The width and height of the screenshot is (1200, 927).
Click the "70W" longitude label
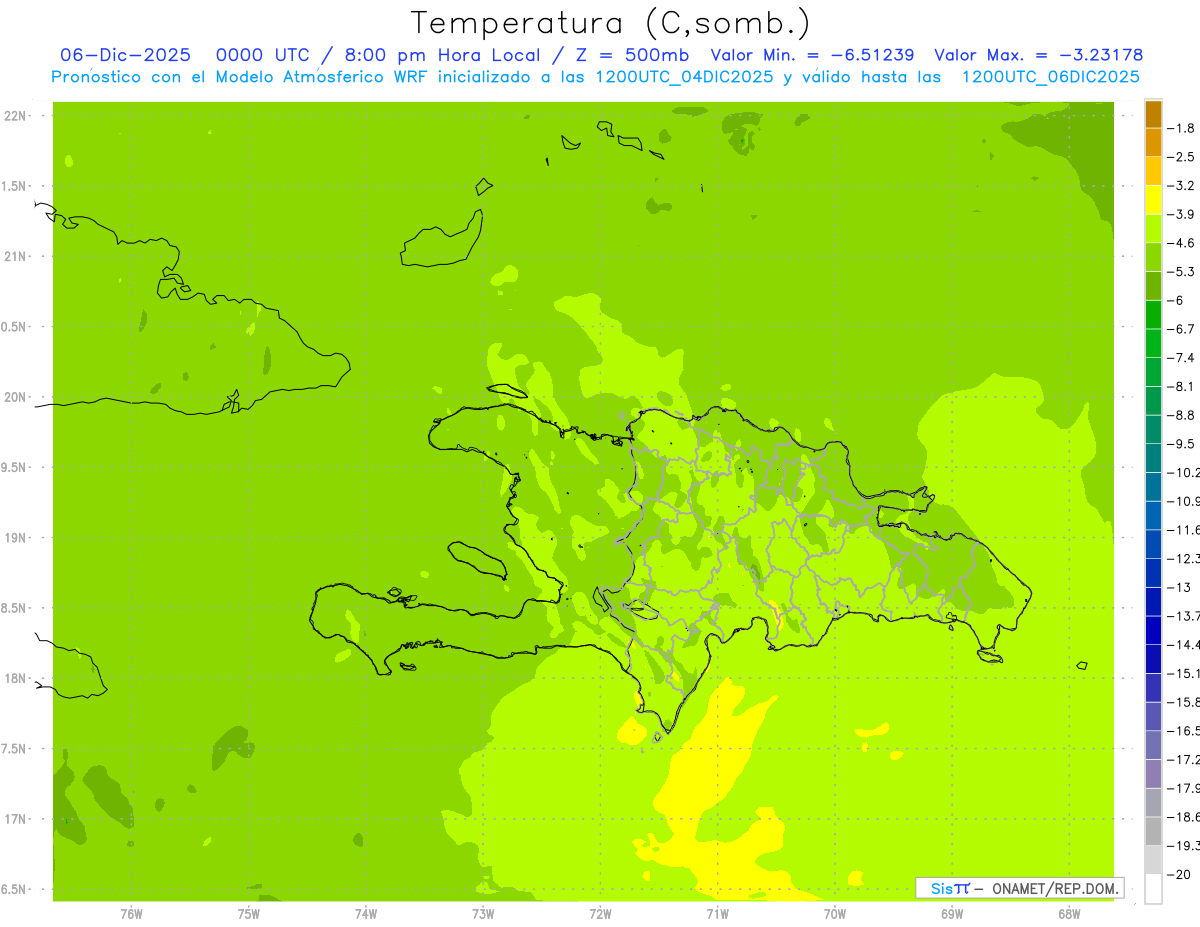[x=835, y=914]
